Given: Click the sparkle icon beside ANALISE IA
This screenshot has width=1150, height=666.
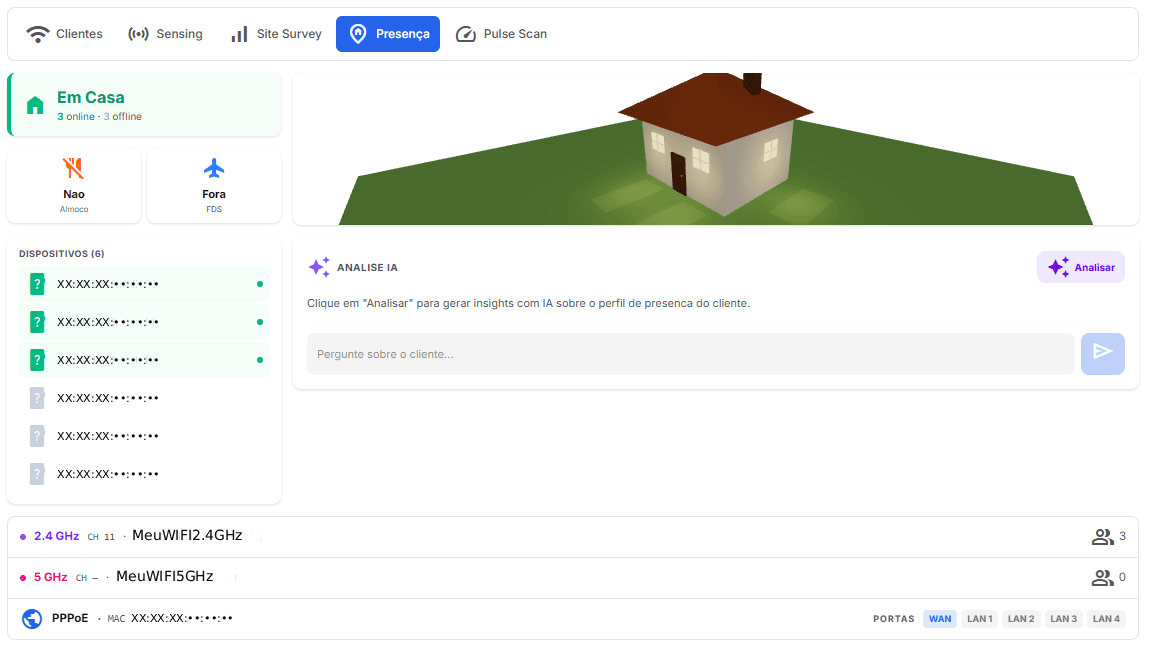Looking at the screenshot, I should 319,267.
